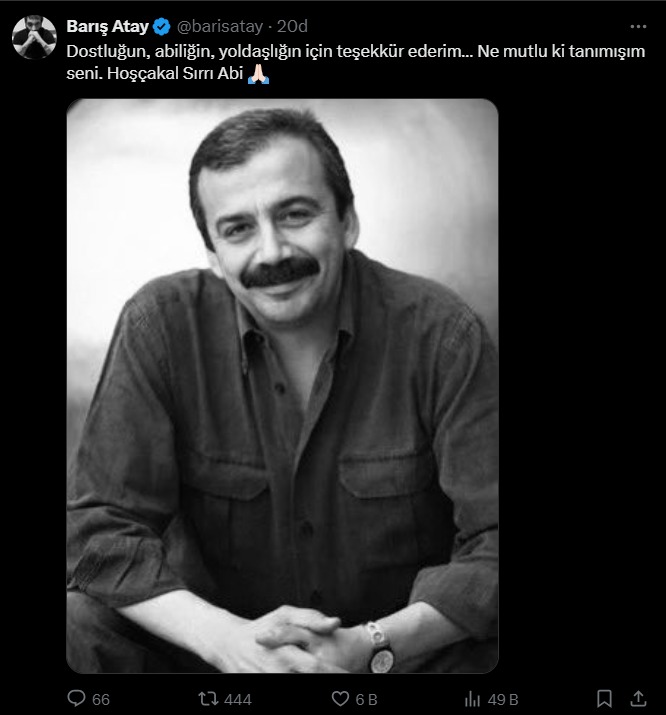Open the view analytics bar chart icon
This screenshot has width=666, height=715.
(x=472, y=699)
